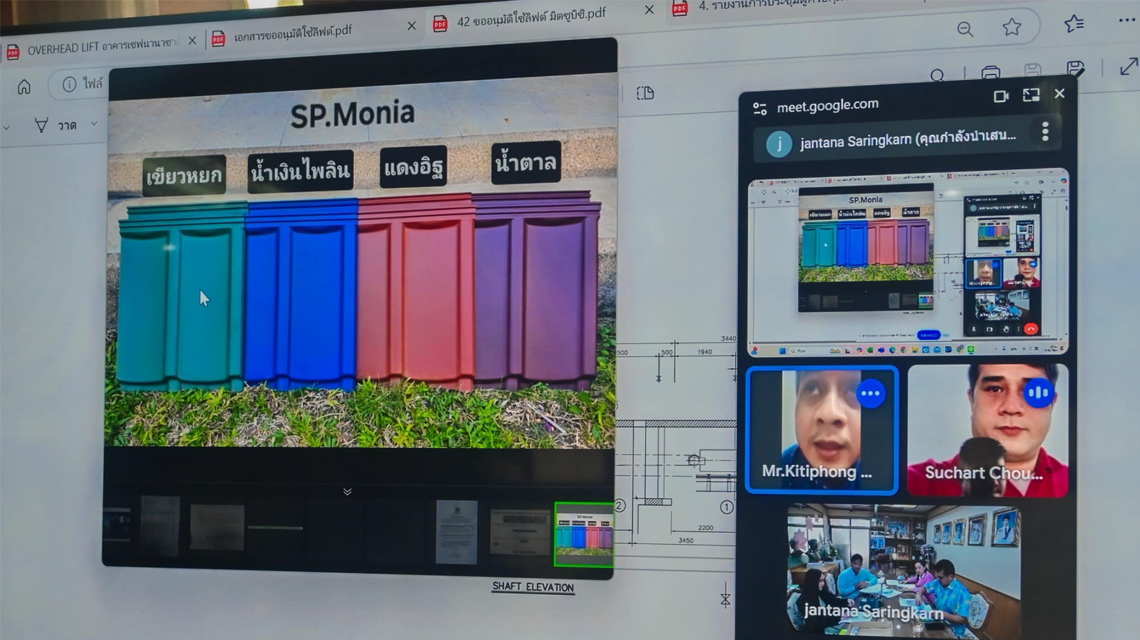Click the น้ำตาล color label
Screen dimensions: 1140x640
coord(526,161)
